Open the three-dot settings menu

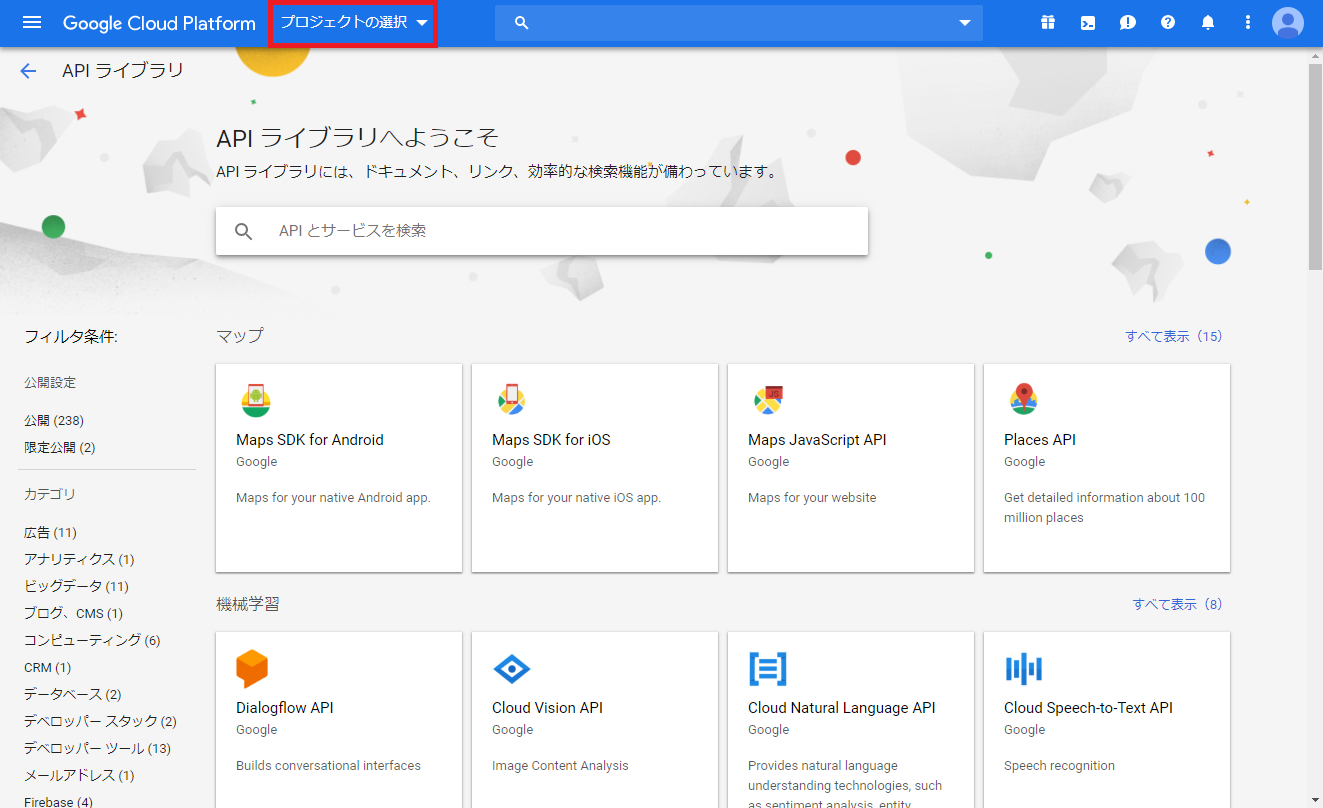click(1248, 22)
